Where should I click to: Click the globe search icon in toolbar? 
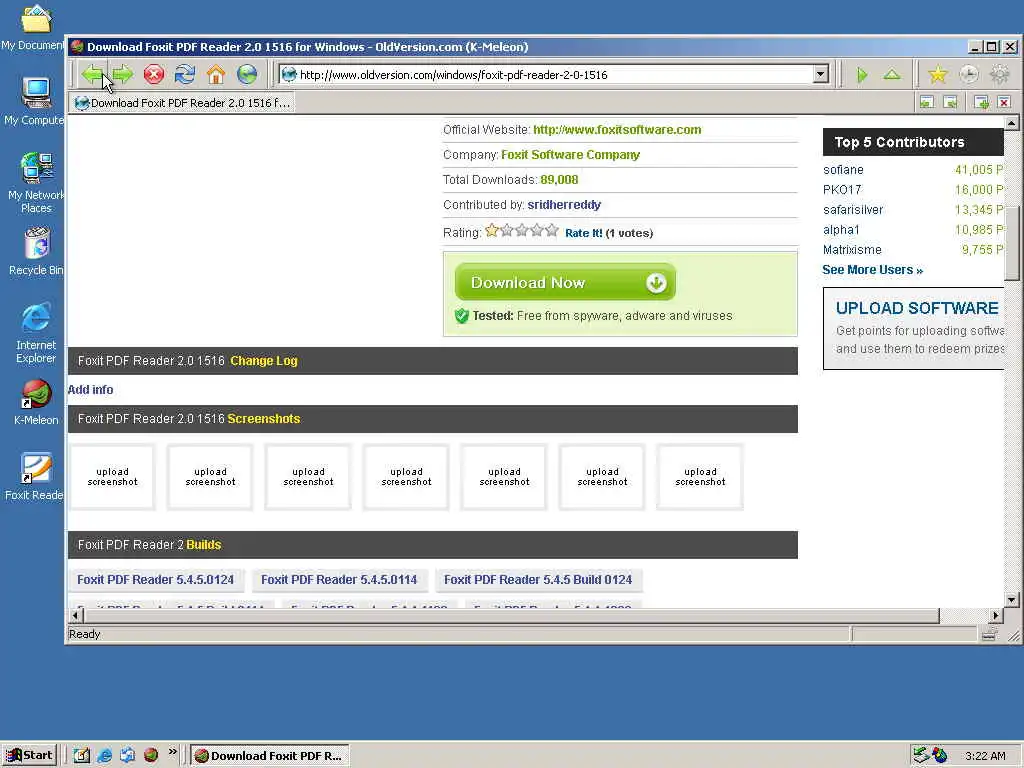click(x=247, y=74)
